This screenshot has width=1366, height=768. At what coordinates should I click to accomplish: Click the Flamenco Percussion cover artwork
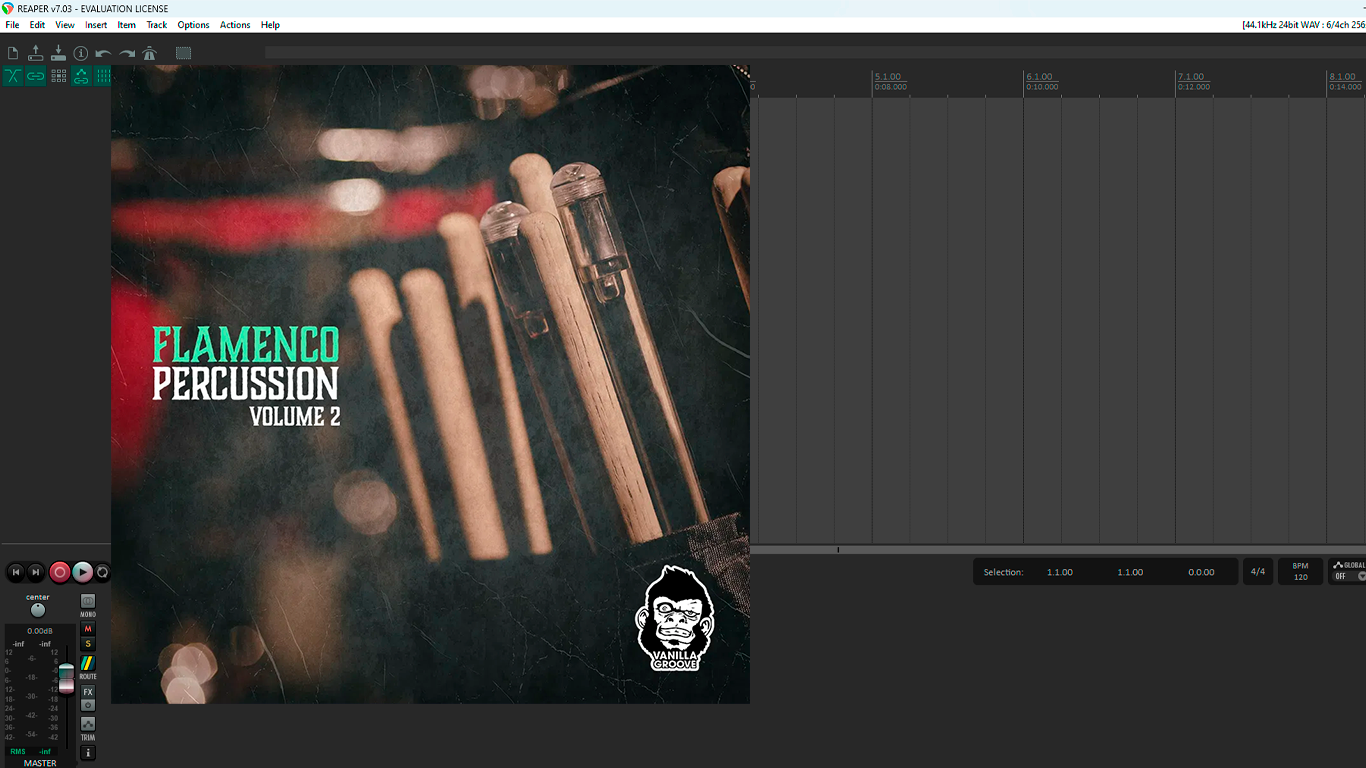430,384
